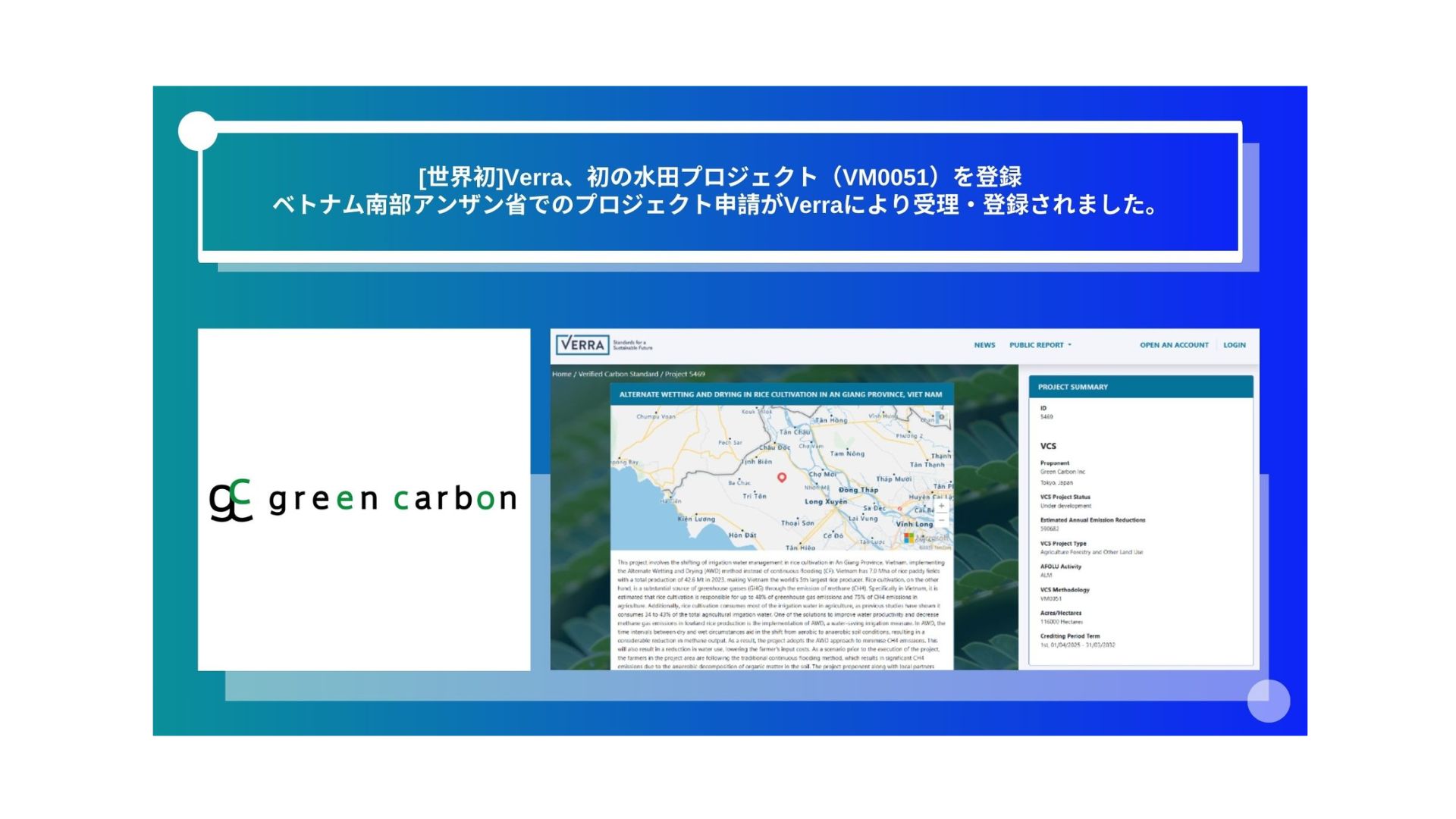This screenshot has height=819, width=1456.
Task: Click the PROJECT SUMMARY panel header
Action: 1074,387
